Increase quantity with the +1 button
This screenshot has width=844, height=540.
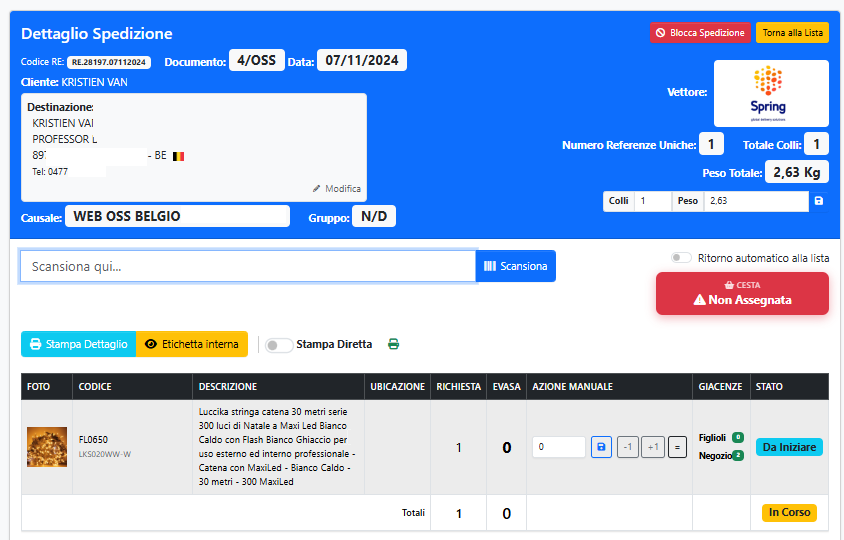tap(653, 447)
